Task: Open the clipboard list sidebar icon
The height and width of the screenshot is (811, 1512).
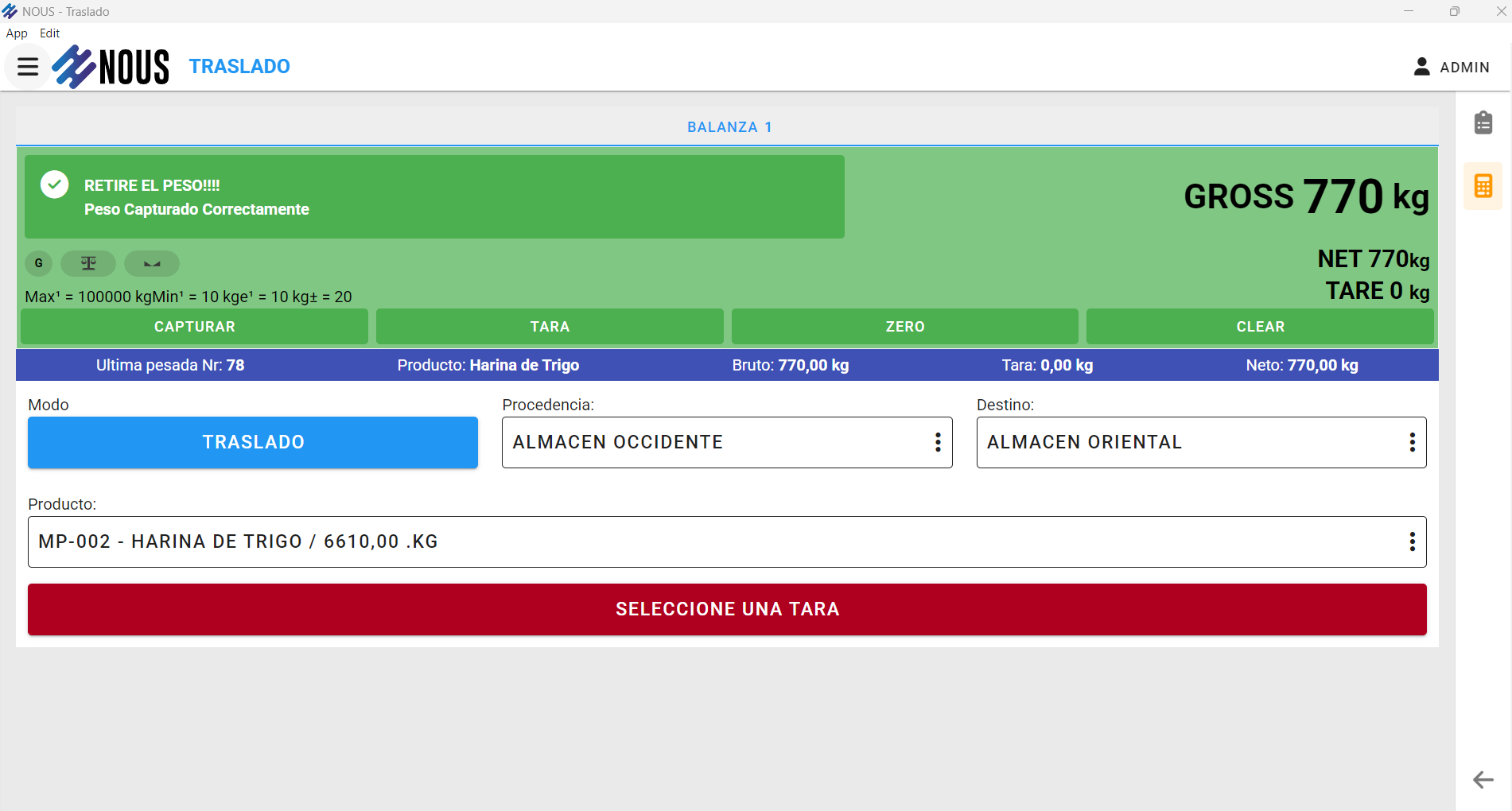Action: tap(1483, 123)
